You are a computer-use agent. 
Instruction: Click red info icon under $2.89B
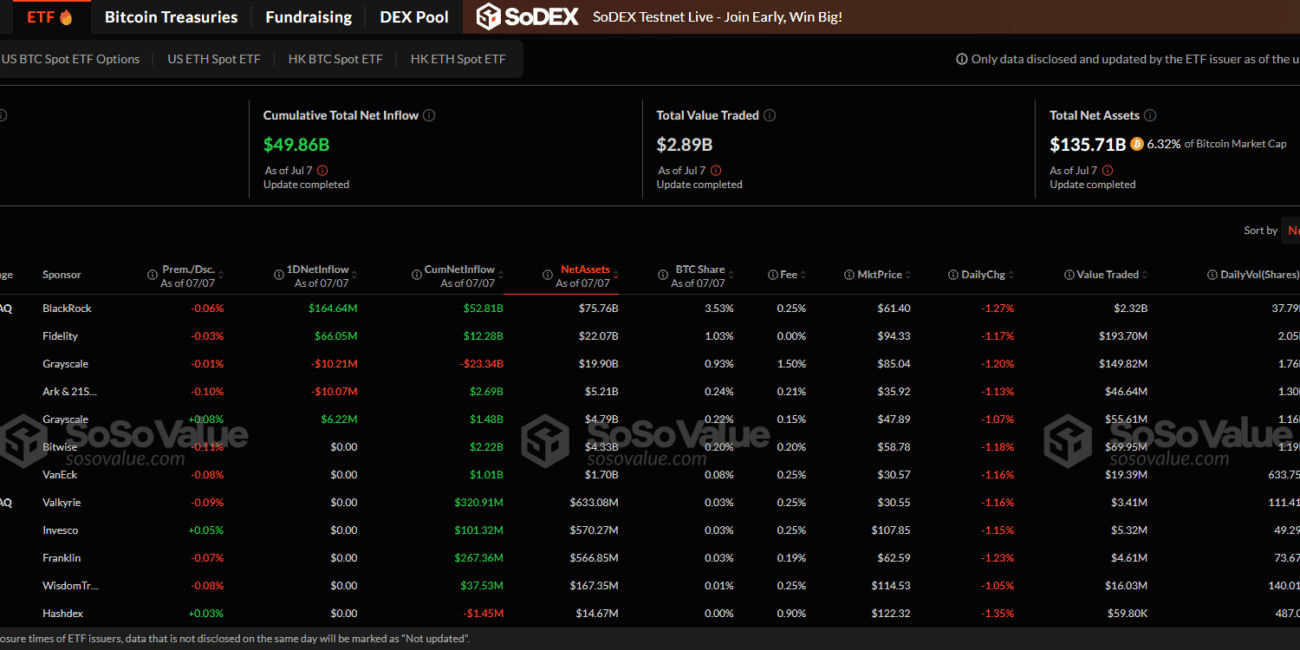coord(715,170)
